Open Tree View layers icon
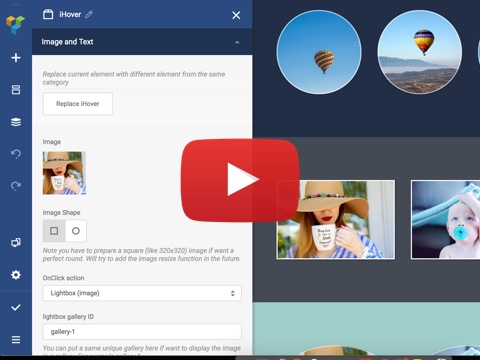Screen dimensions: 480x360 tap(16, 122)
